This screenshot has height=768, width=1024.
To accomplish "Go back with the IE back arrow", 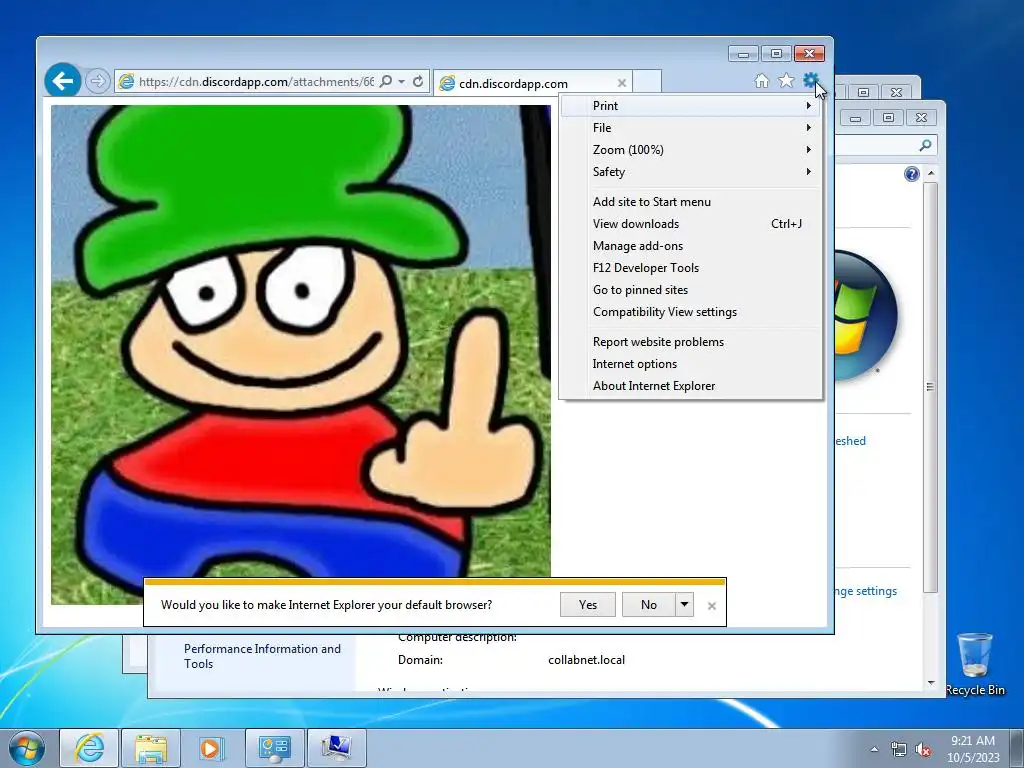I will point(63,81).
